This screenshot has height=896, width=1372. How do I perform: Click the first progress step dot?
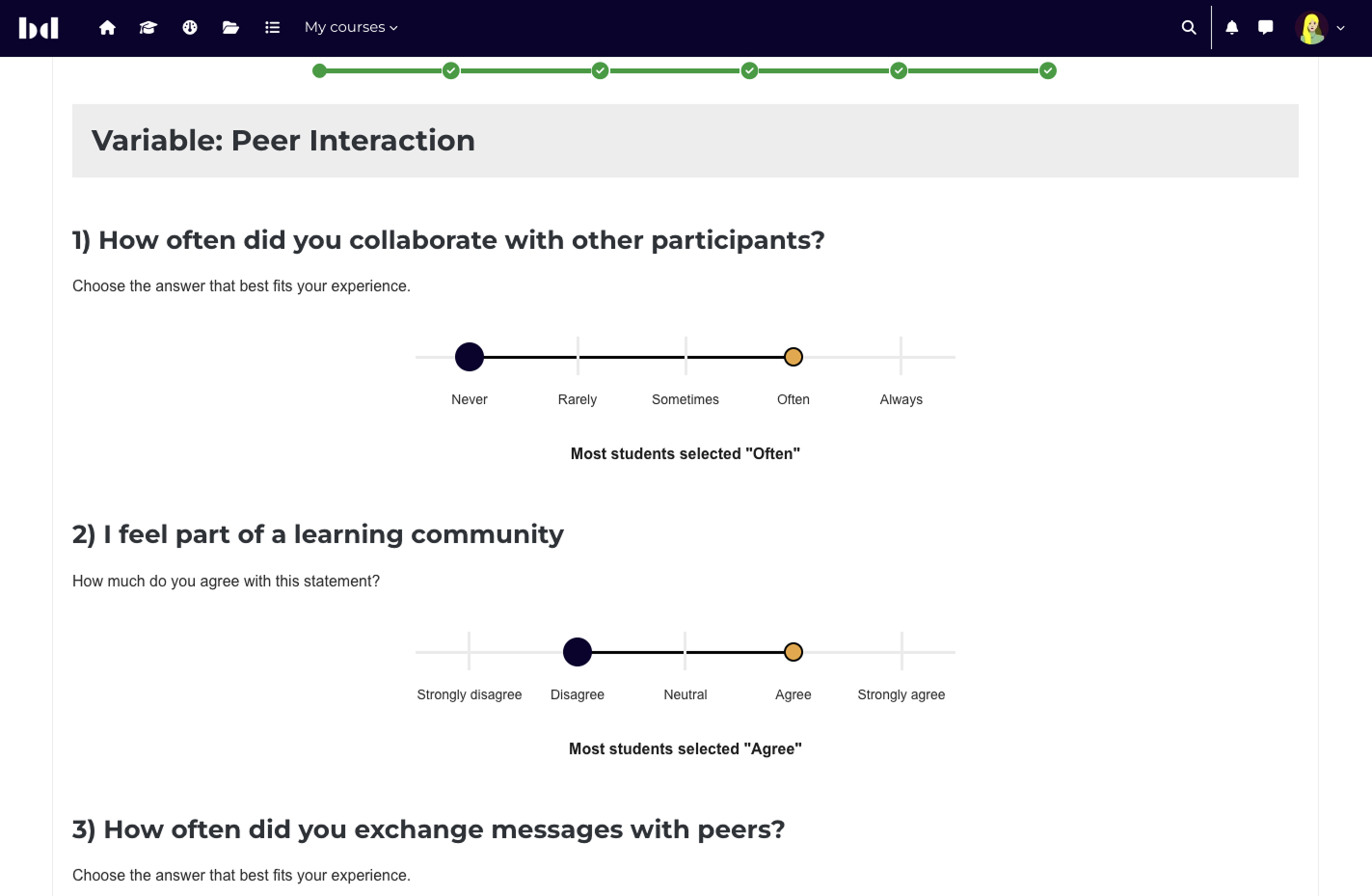coord(320,70)
